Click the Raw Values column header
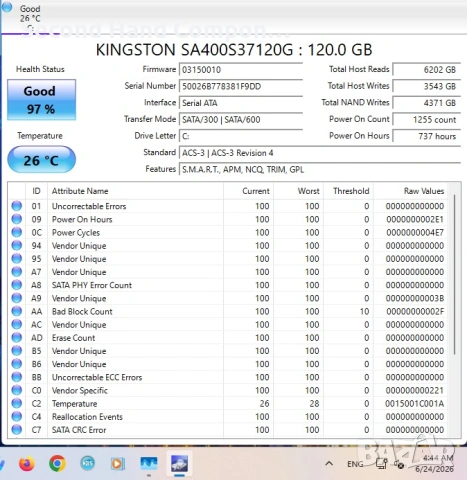 coord(411,191)
